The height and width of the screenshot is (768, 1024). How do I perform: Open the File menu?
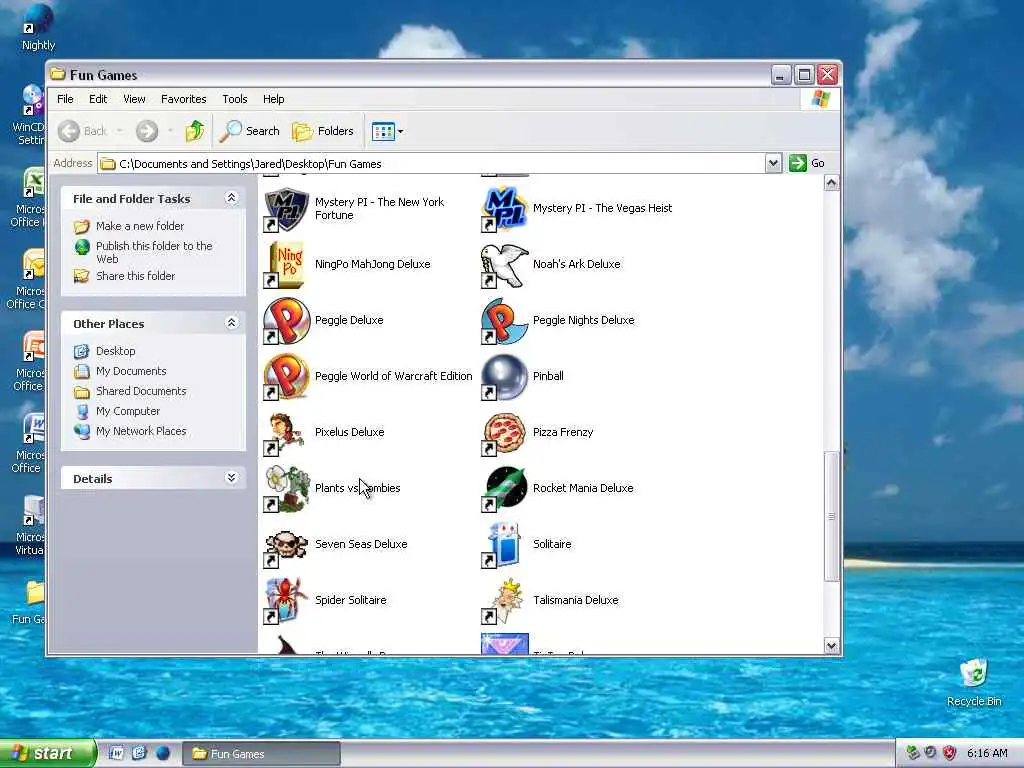click(x=65, y=99)
